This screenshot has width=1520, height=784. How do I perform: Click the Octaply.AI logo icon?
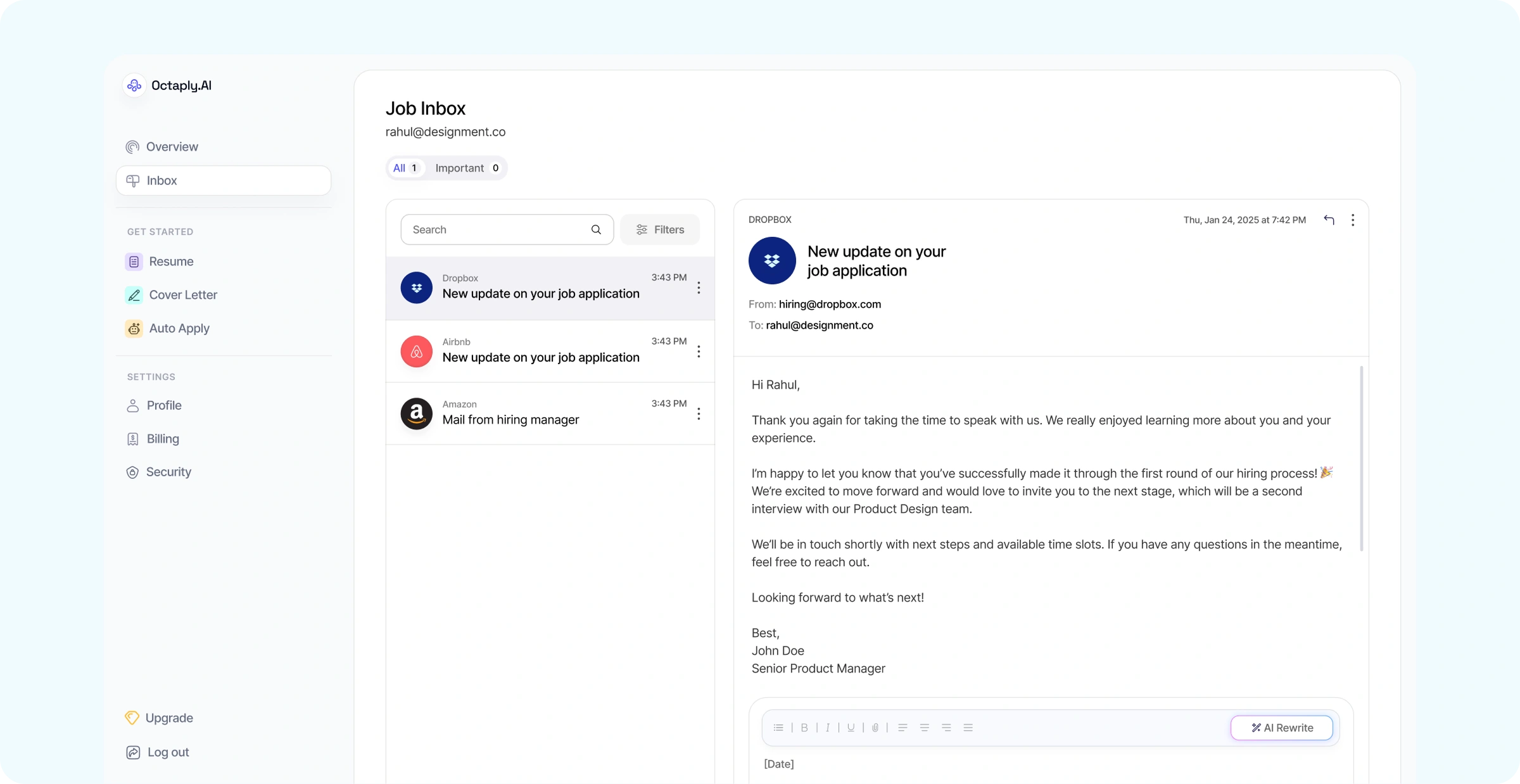(134, 85)
